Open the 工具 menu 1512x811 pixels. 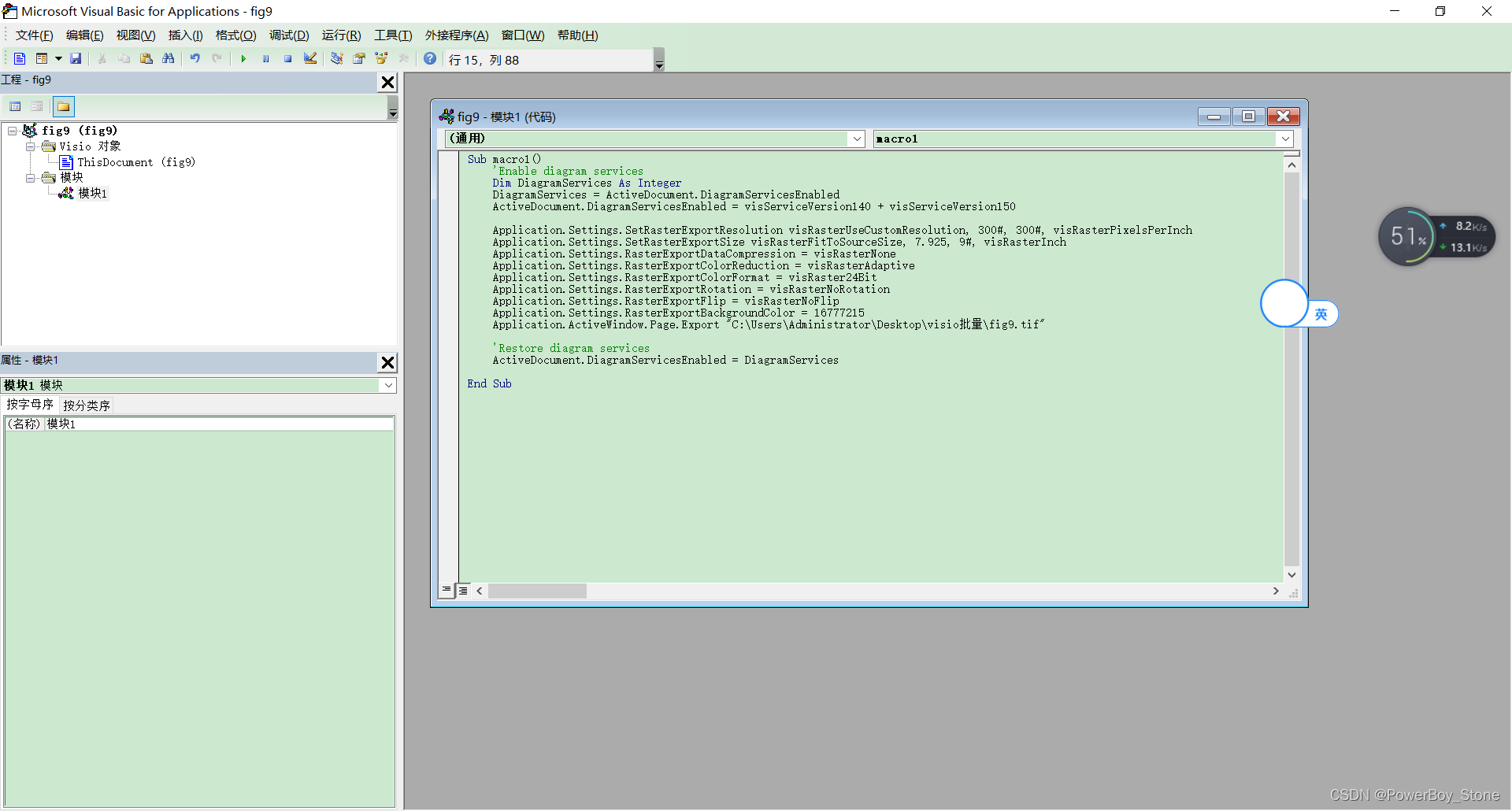pyautogui.click(x=393, y=35)
